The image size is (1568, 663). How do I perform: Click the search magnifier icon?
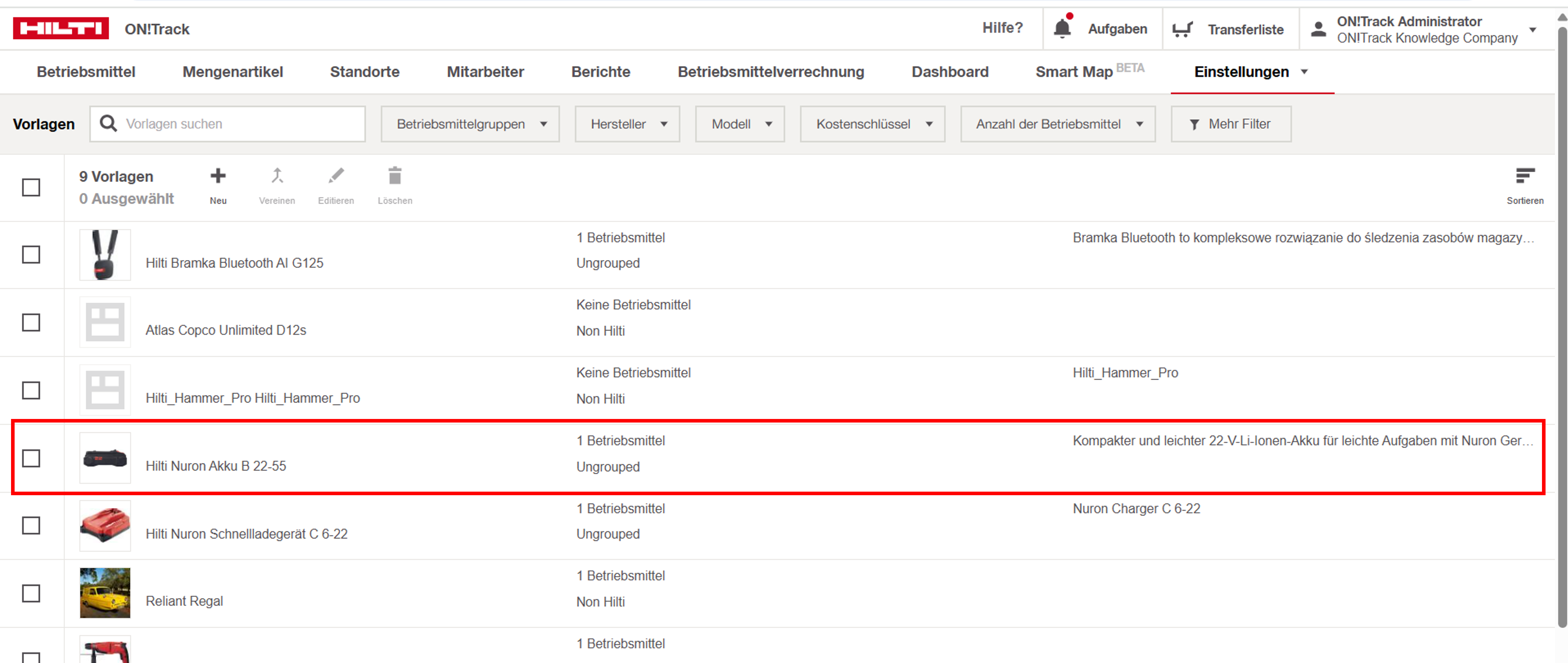[108, 124]
